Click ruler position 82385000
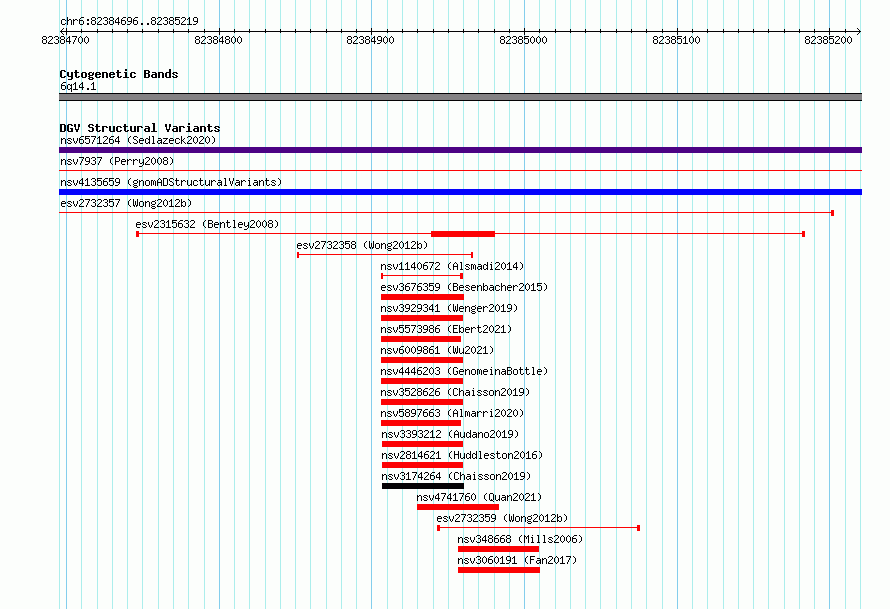890x609 pixels. click(x=523, y=40)
